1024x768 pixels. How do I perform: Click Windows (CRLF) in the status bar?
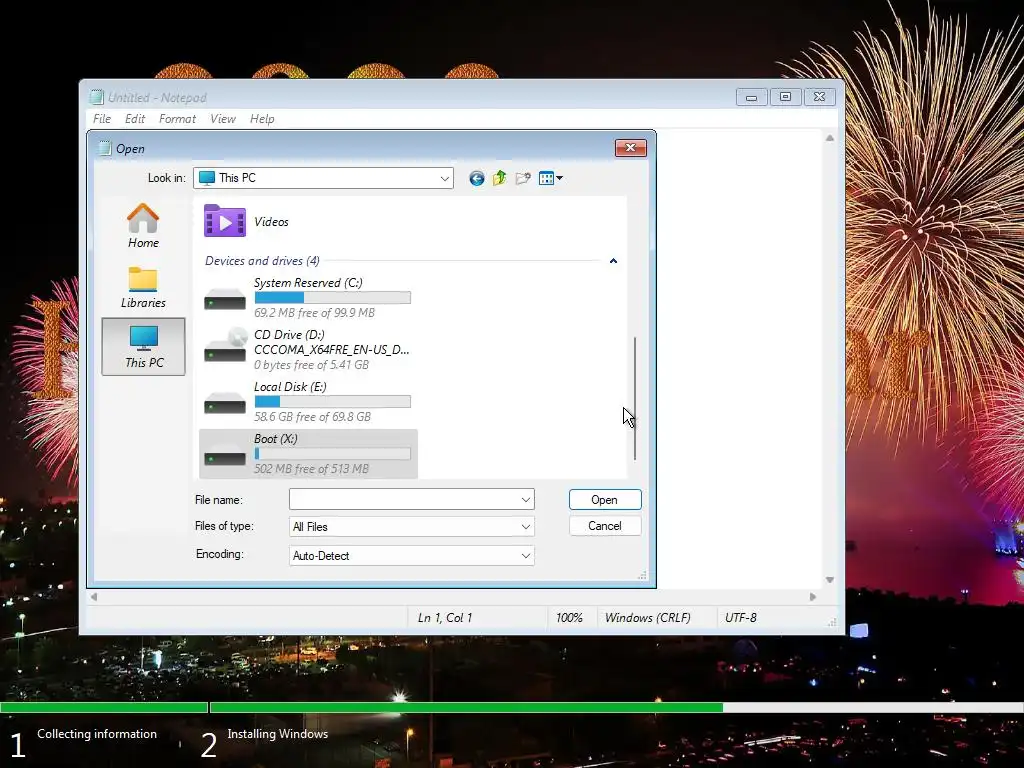pyautogui.click(x=647, y=617)
